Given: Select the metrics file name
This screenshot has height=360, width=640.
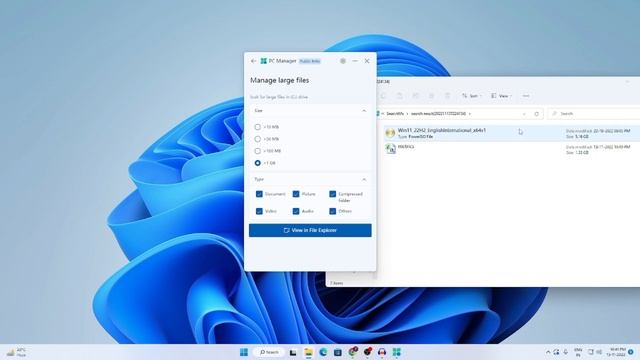Looking at the screenshot, I should pyautogui.click(x=406, y=147).
